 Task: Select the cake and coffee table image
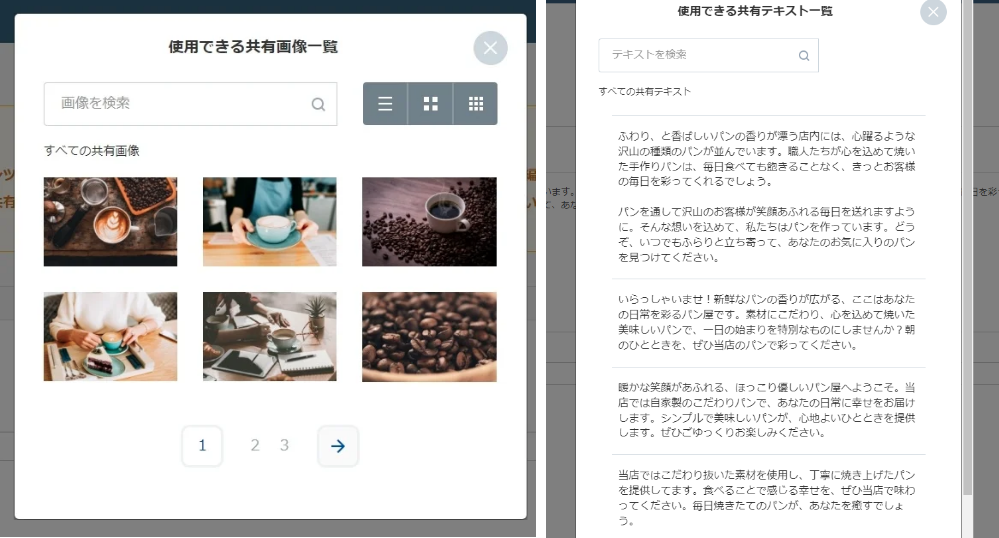click(x=110, y=336)
